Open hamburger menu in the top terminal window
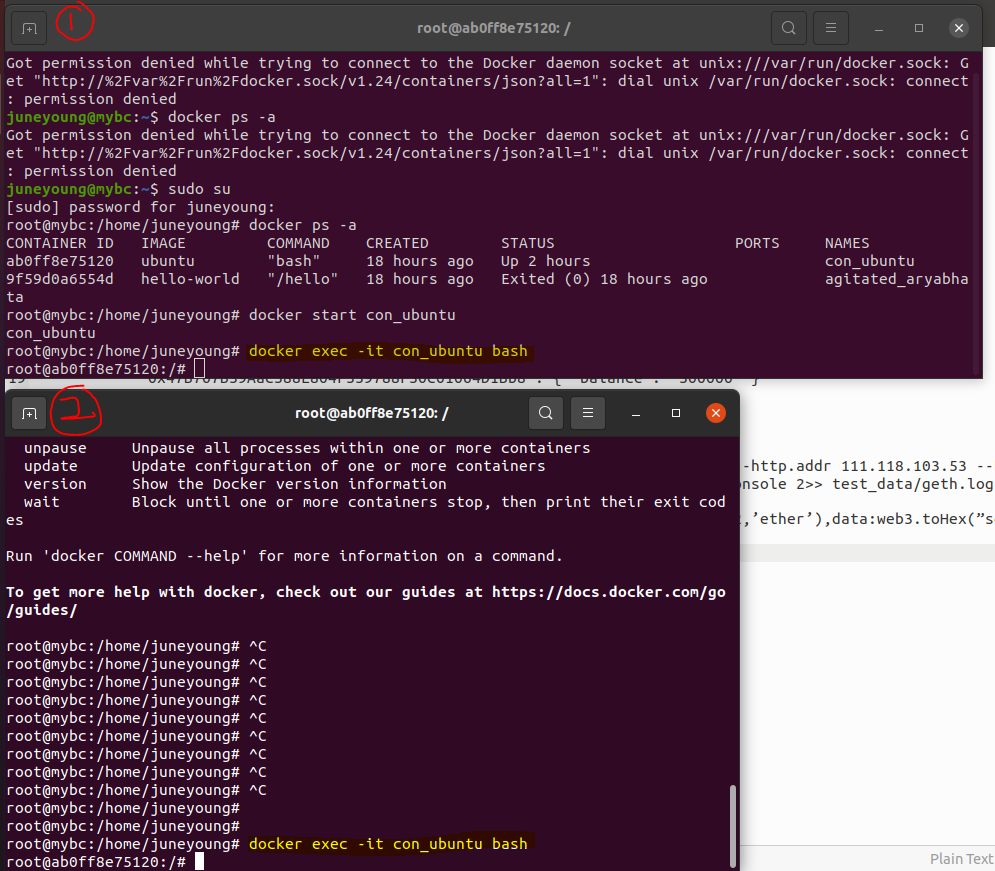The width and height of the screenshot is (995, 871). [x=831, y=28]
